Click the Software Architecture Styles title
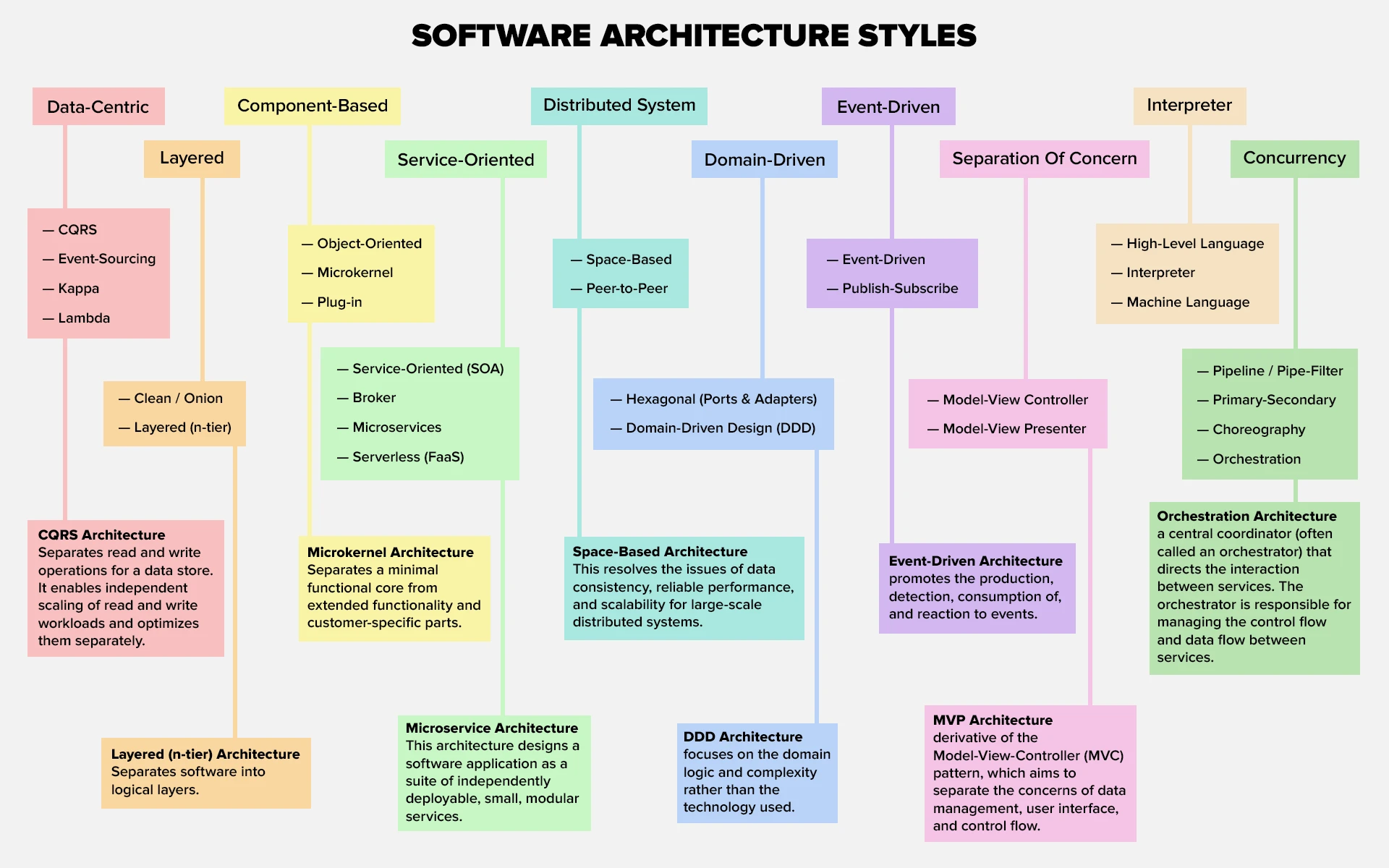 pyautogui.click(x=694, y=35)
